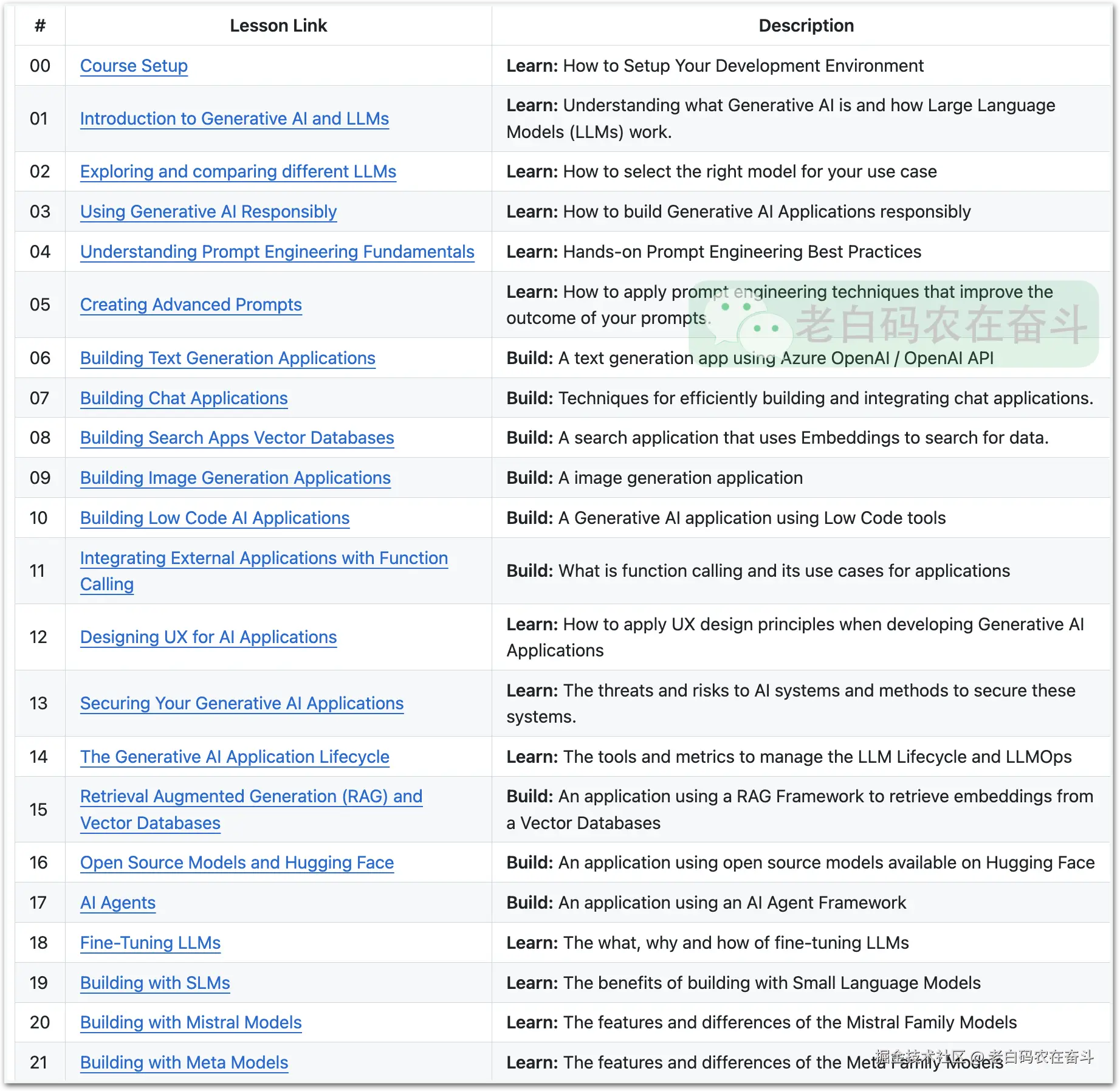1120x1091 pixels.
Task: Open Fine-Tuning LLMs lesson link
Action: click(x=150, y=943)
